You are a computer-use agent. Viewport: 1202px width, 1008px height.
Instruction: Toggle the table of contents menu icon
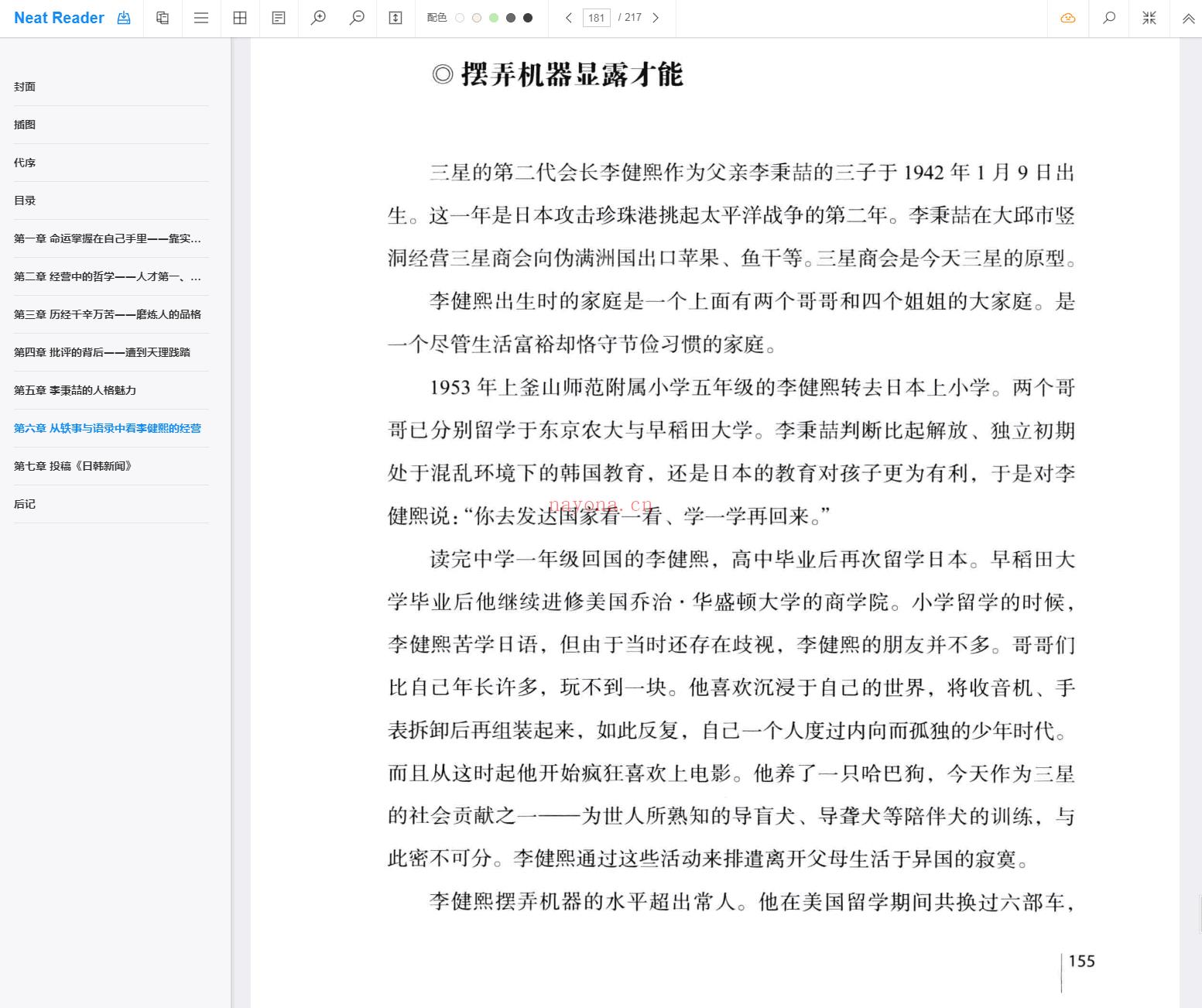201,18
